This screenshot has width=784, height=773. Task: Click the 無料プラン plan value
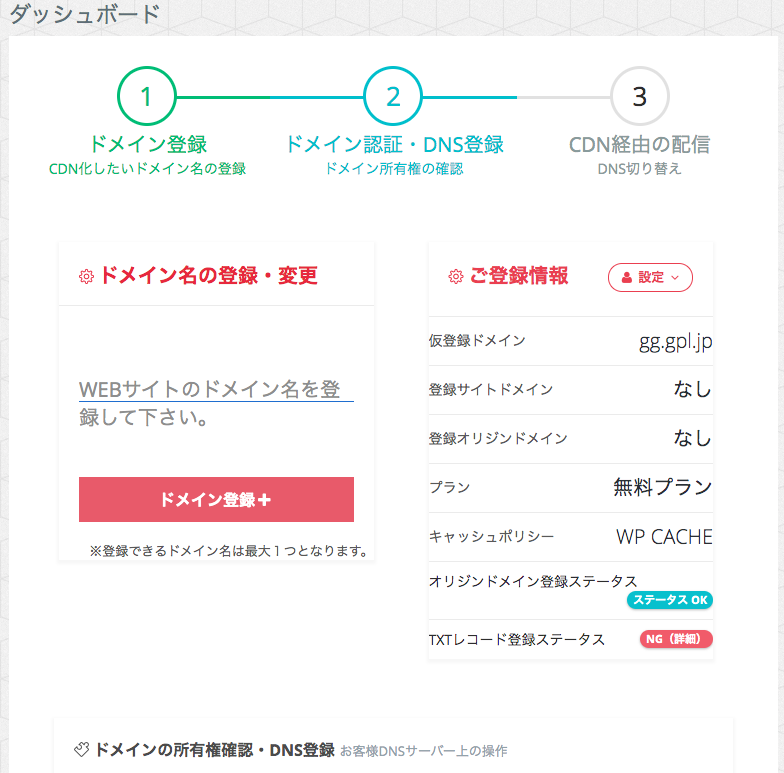(x=662, y=488)
